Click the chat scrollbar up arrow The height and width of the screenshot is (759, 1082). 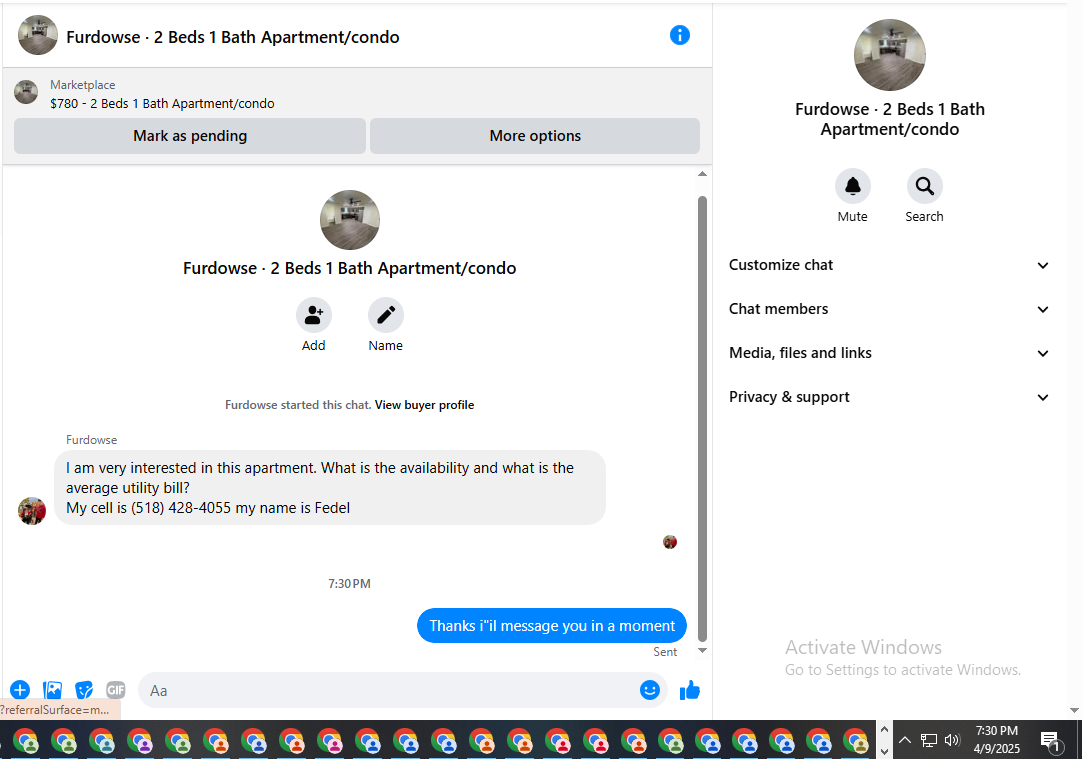point(702,174)
